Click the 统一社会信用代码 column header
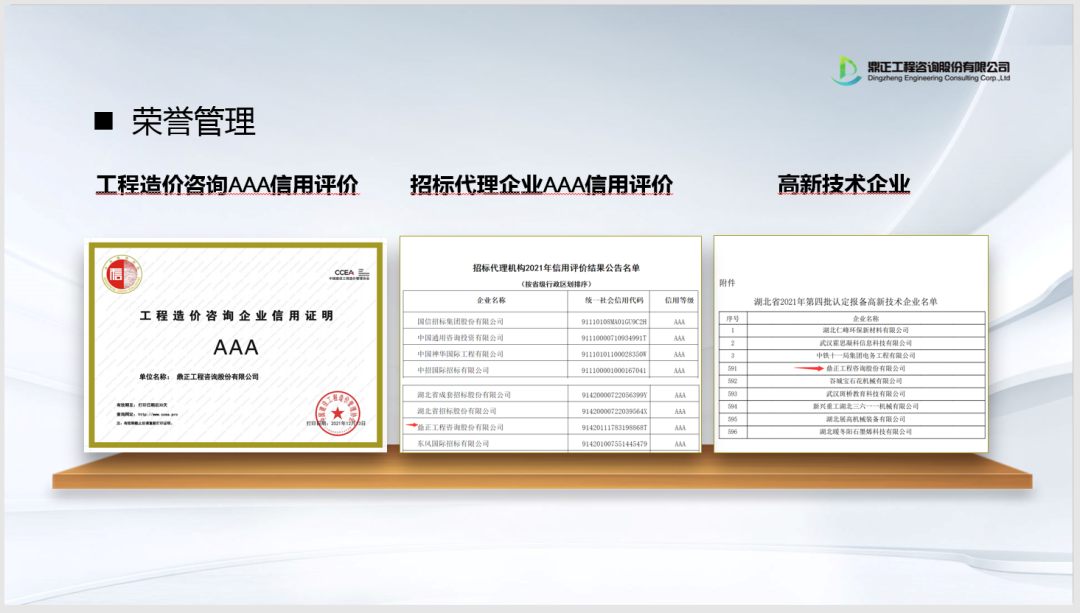1080x613 pixels. click(614, 300)
